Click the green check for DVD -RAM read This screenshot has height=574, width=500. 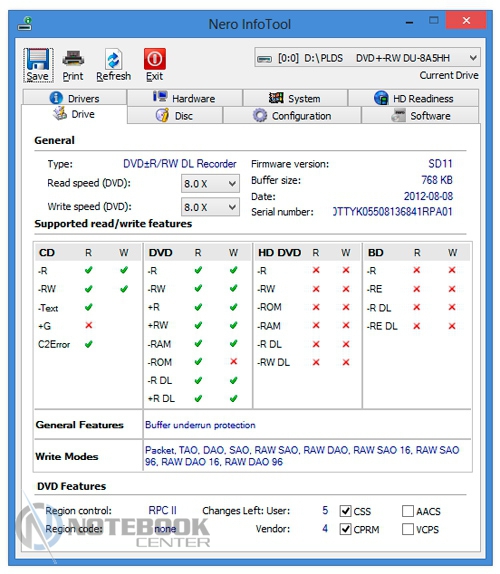198,343
